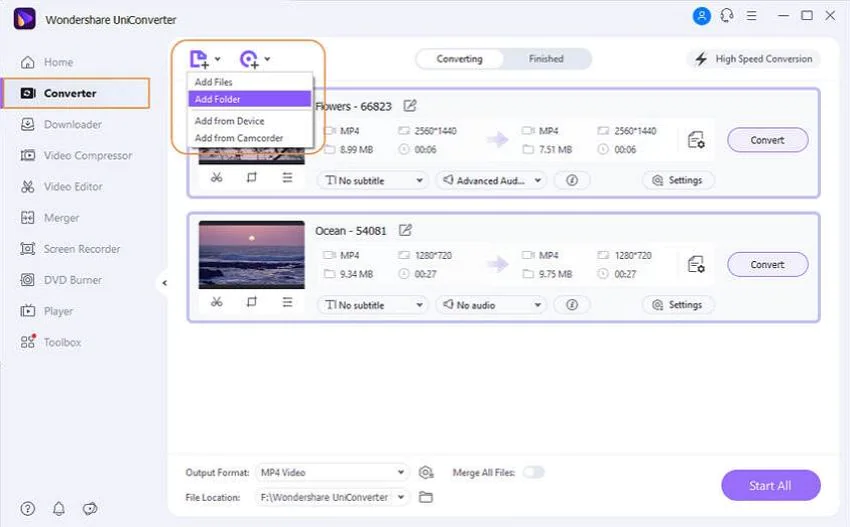
Task: Browse the output folder icon
Action: point(426,497)
